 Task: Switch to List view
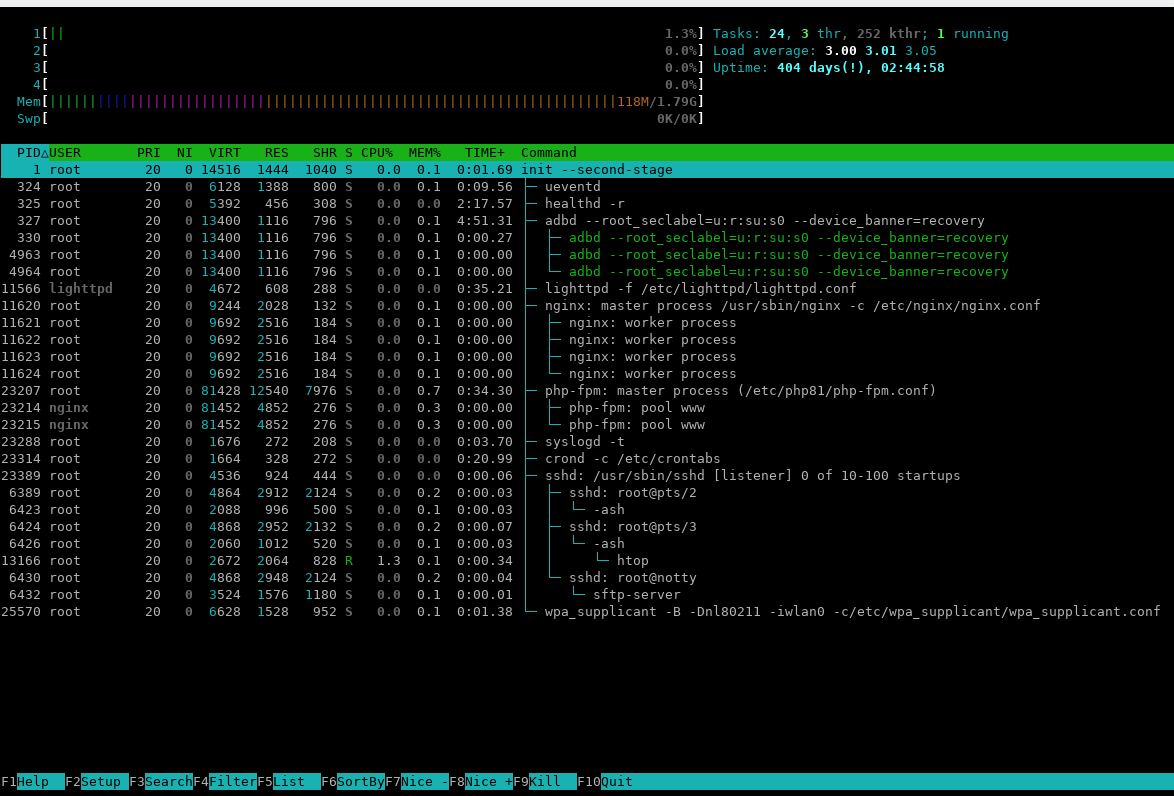[x=288, y=782]
